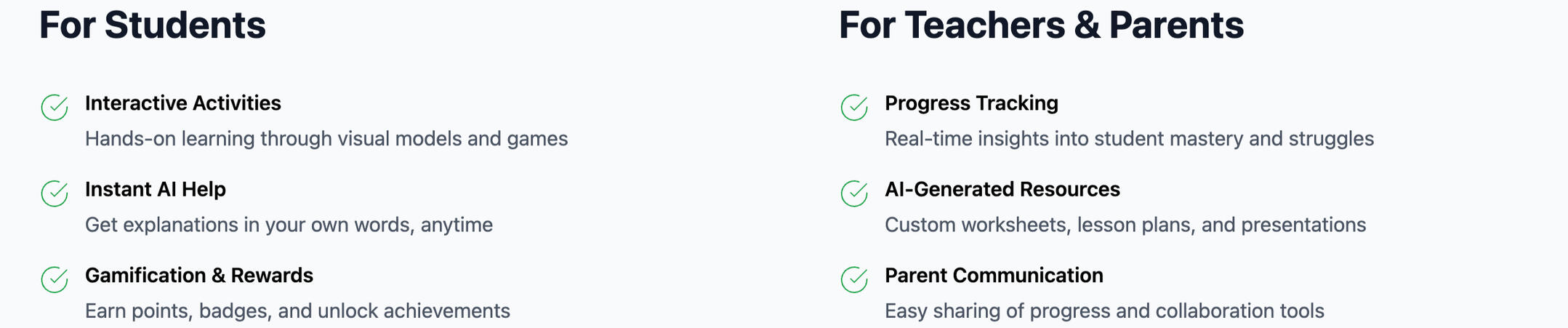Click the checkmark icon beside Instant AI Help
Image resolution: width=1568 pixels, height=328 pixels.
(x=55, y=193)
